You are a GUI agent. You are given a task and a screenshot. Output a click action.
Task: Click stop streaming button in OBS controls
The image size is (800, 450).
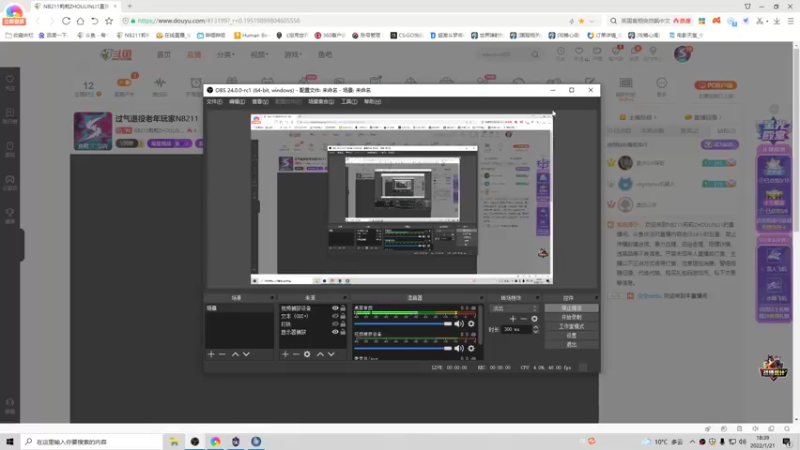571,308
